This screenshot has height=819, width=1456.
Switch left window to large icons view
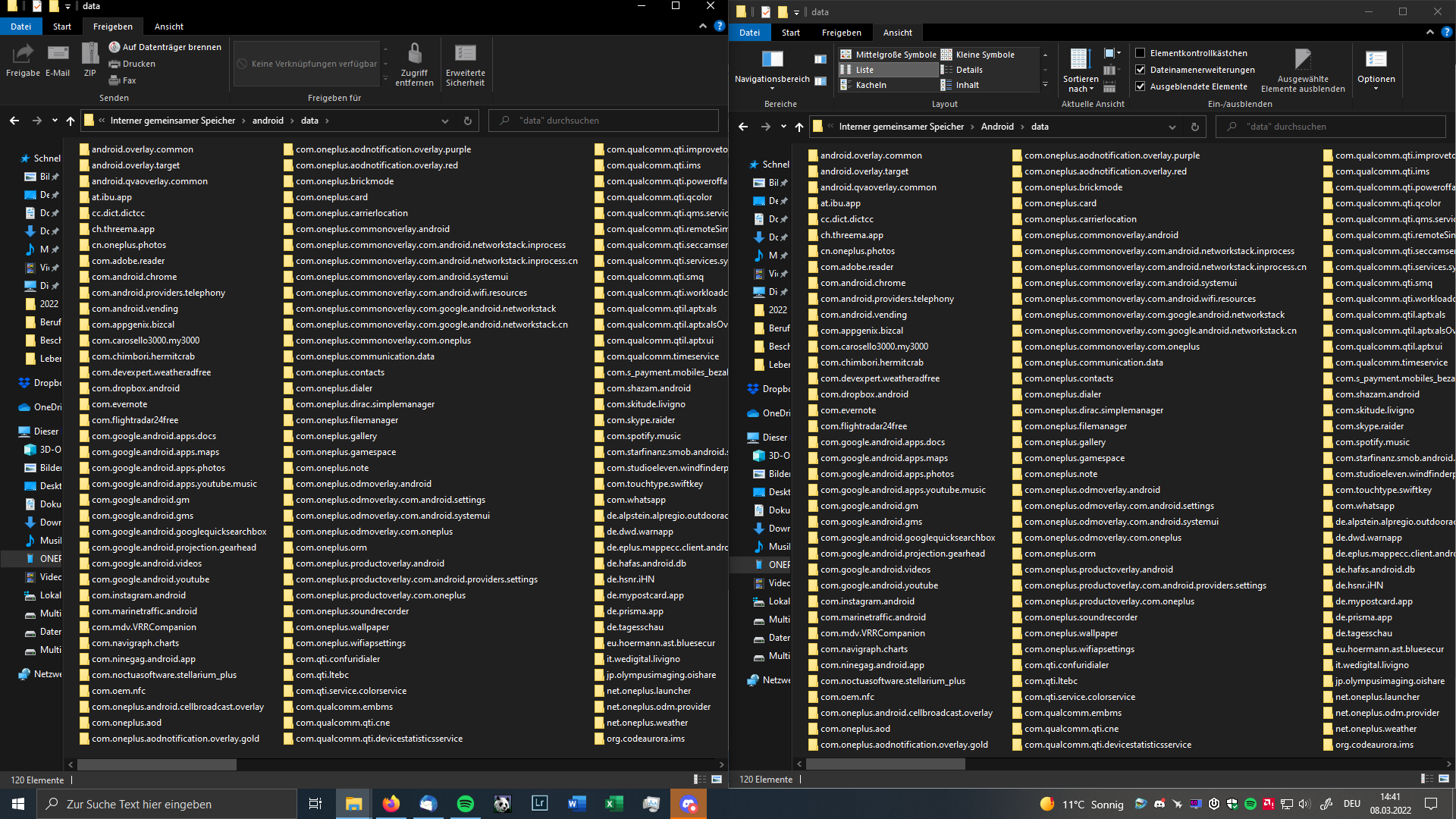(x=717, y=780)
